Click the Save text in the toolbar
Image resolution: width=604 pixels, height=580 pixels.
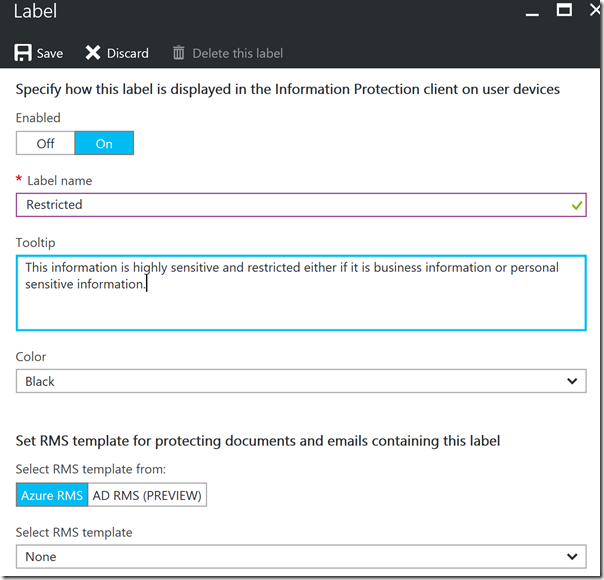(x=50, y=53)
